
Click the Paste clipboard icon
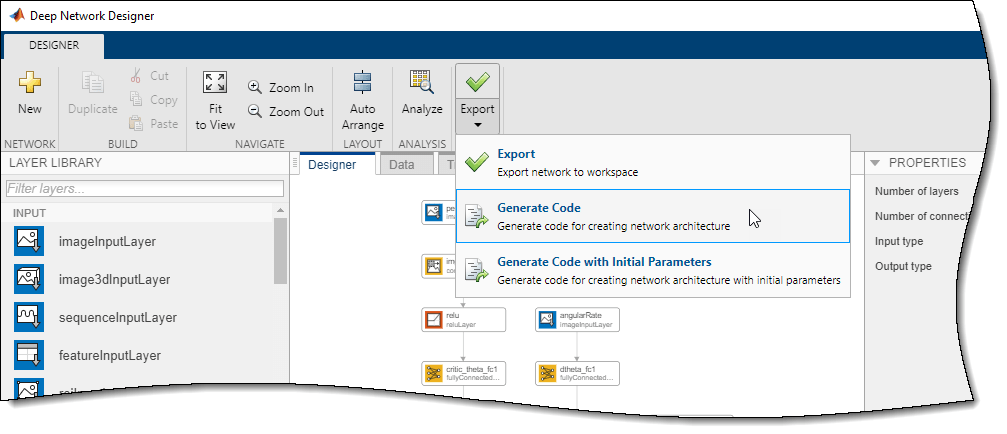[136, 123]
